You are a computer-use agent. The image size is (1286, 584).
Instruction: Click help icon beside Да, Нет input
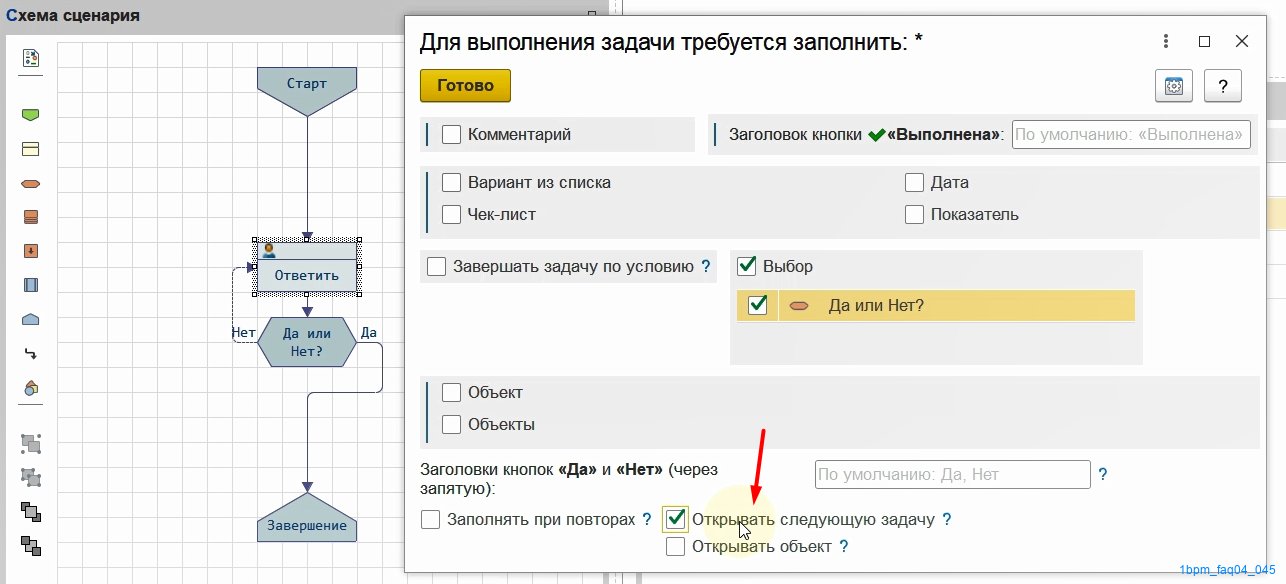point(1103,474)
